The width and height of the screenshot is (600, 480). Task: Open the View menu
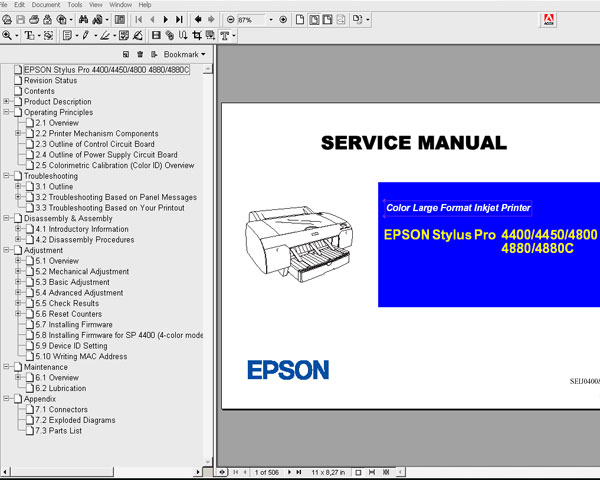pyautogui.click(x=96, y=5)
